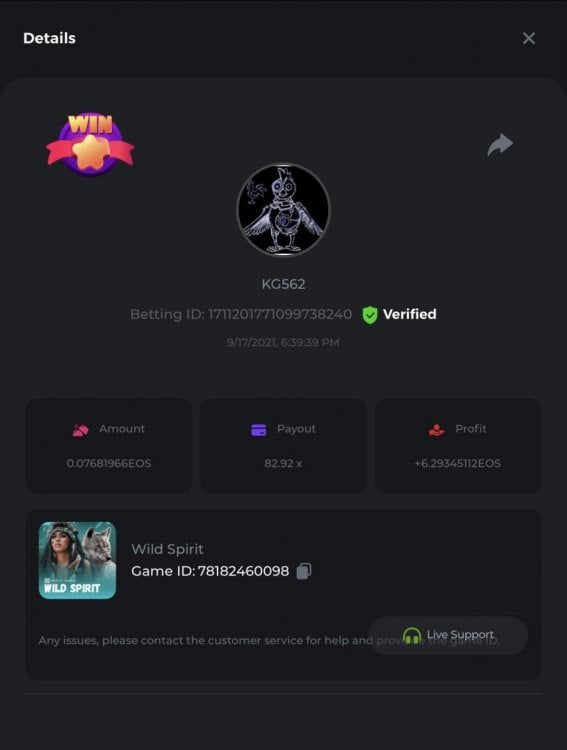The width and height of the screenshot is (567, 750).
Task: Click the 82.92 x payout value
Action: (283, 463)
